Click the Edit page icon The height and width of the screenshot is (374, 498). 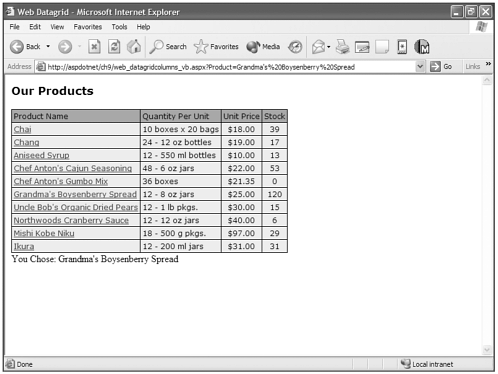pos(362,47)
